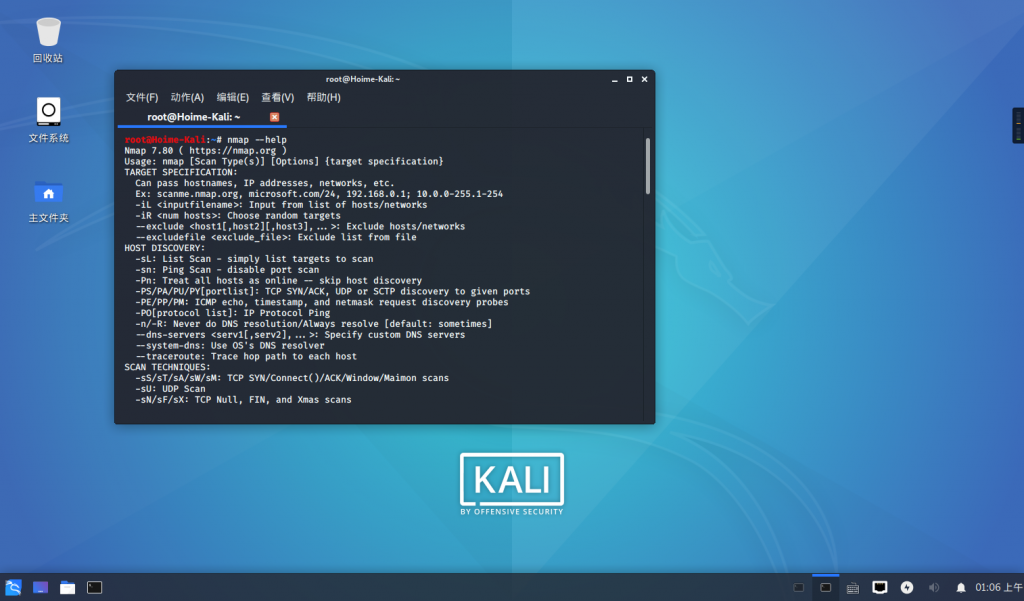Click the '-PS/PA/PU/PY[portlist]' option line
The image size is (1024, 601).
pyautogui.click(x=332, y=291)
